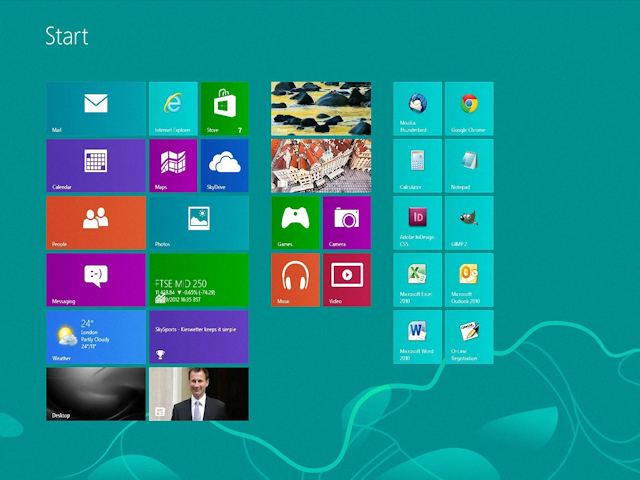This screenshot has height=480, width=640.
Task: Open the Calendar tile
Action: click(x=96, y=165)
